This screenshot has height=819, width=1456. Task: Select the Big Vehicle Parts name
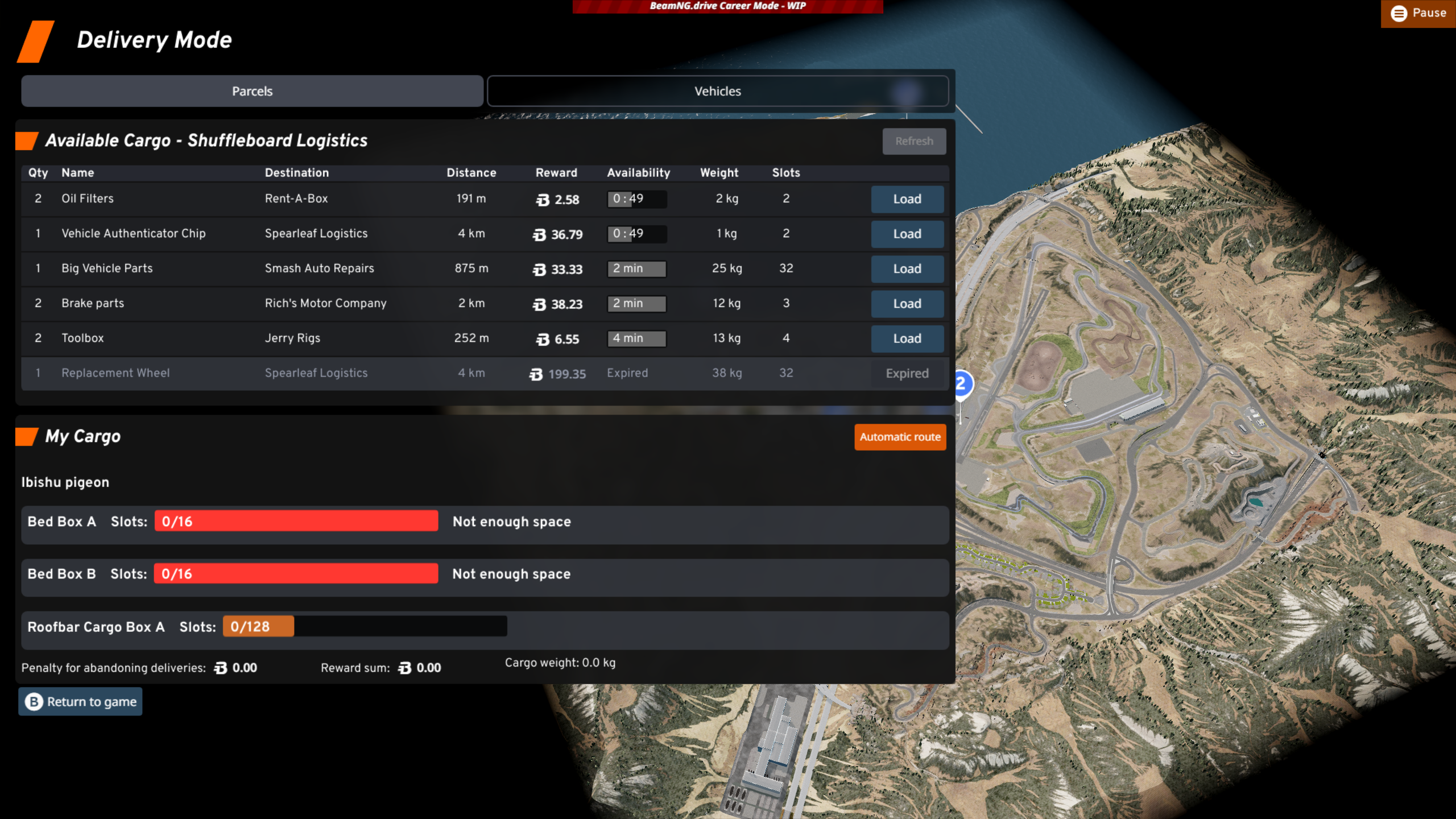click(107, 268)
